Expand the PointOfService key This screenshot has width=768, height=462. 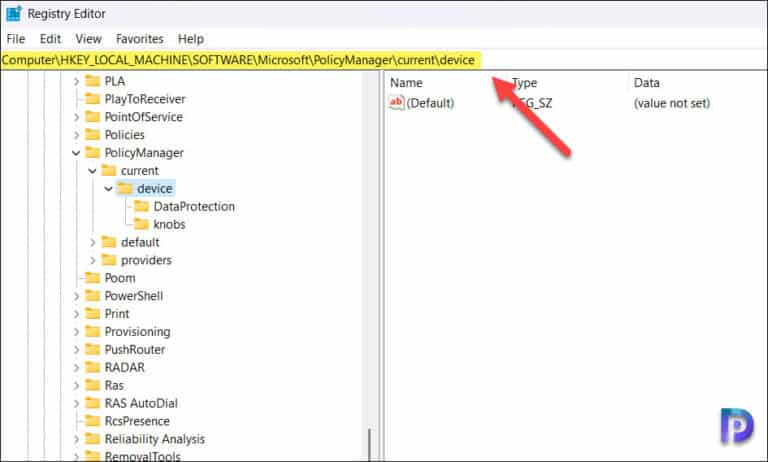coord(76,117)
